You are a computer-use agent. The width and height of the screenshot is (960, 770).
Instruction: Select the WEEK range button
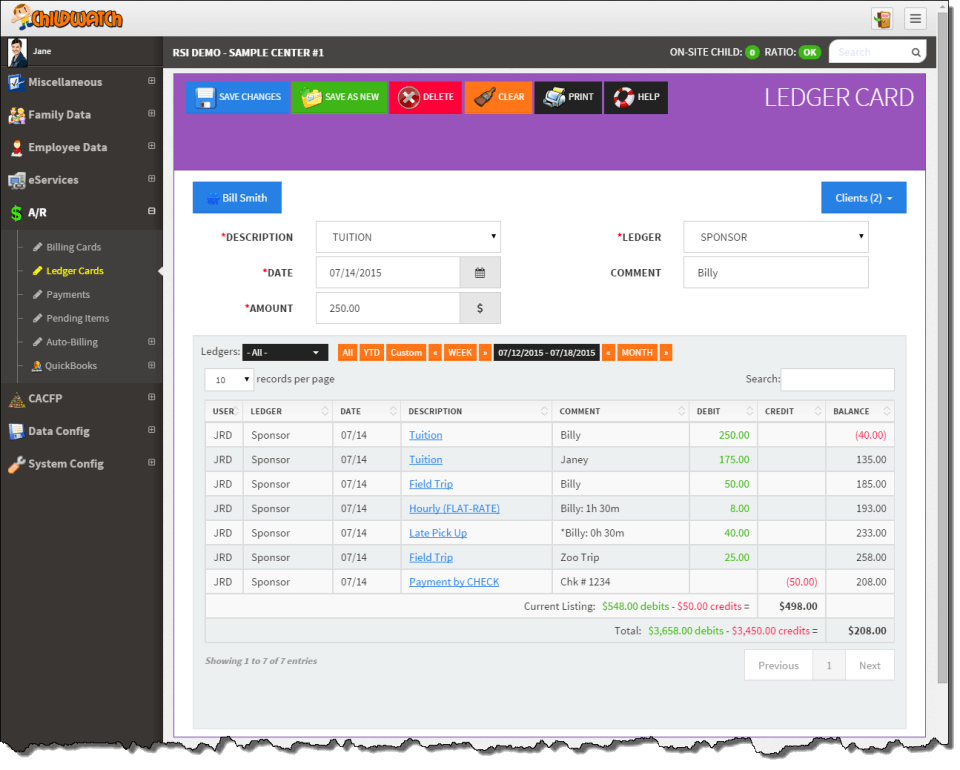click(460, 353)
